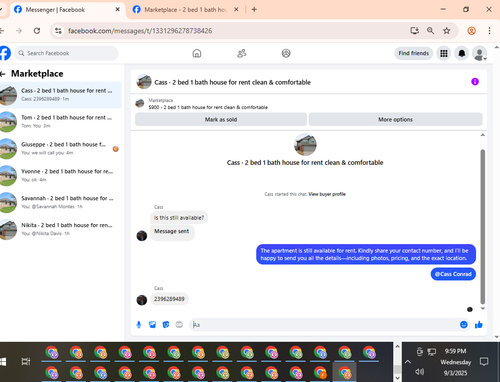Screen dimensions: 500x382
Task: Click Cass's avatar beside phone number message
Action: (142, 300)
